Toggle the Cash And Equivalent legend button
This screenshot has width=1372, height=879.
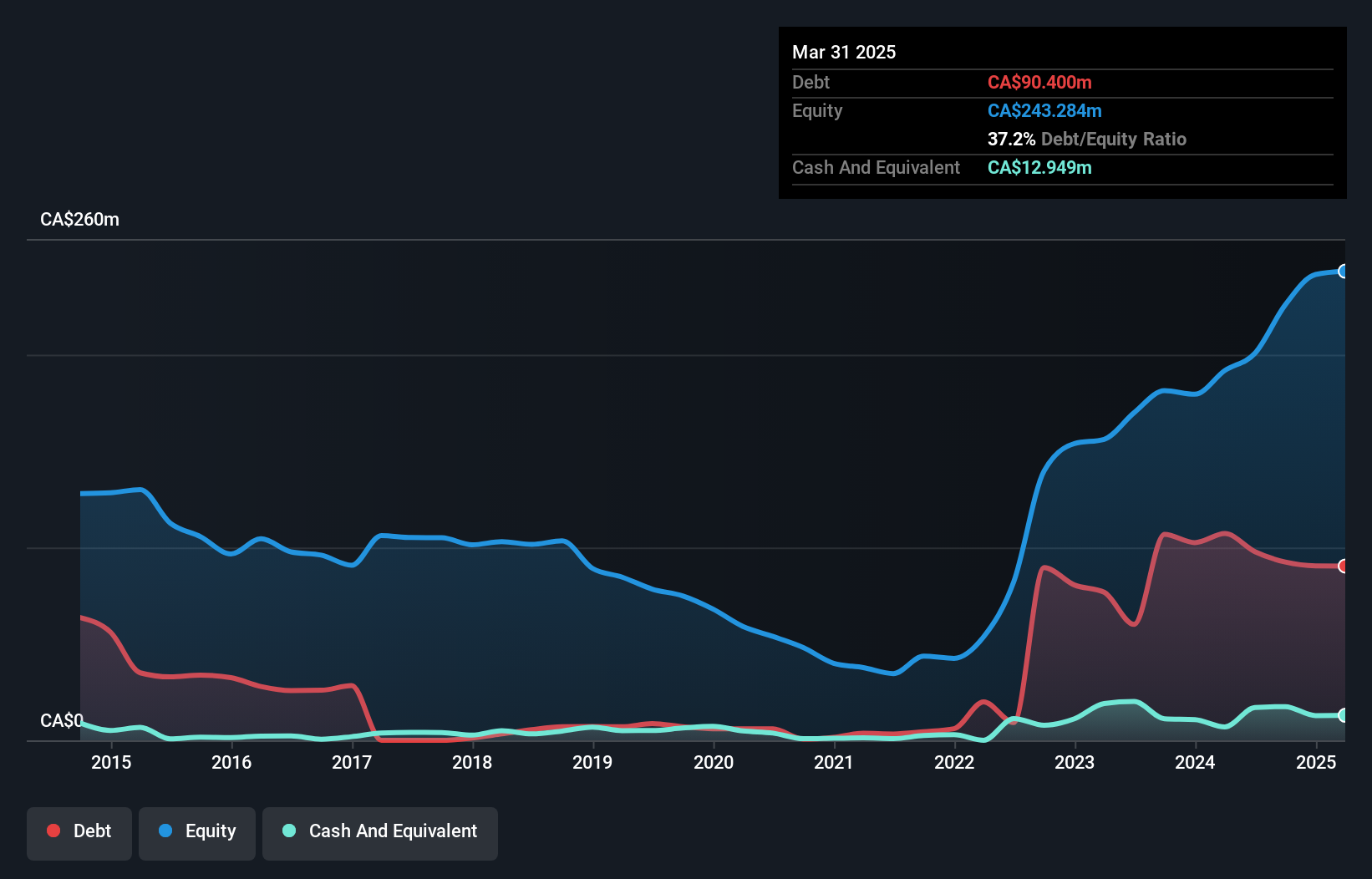tap(380, 833)
